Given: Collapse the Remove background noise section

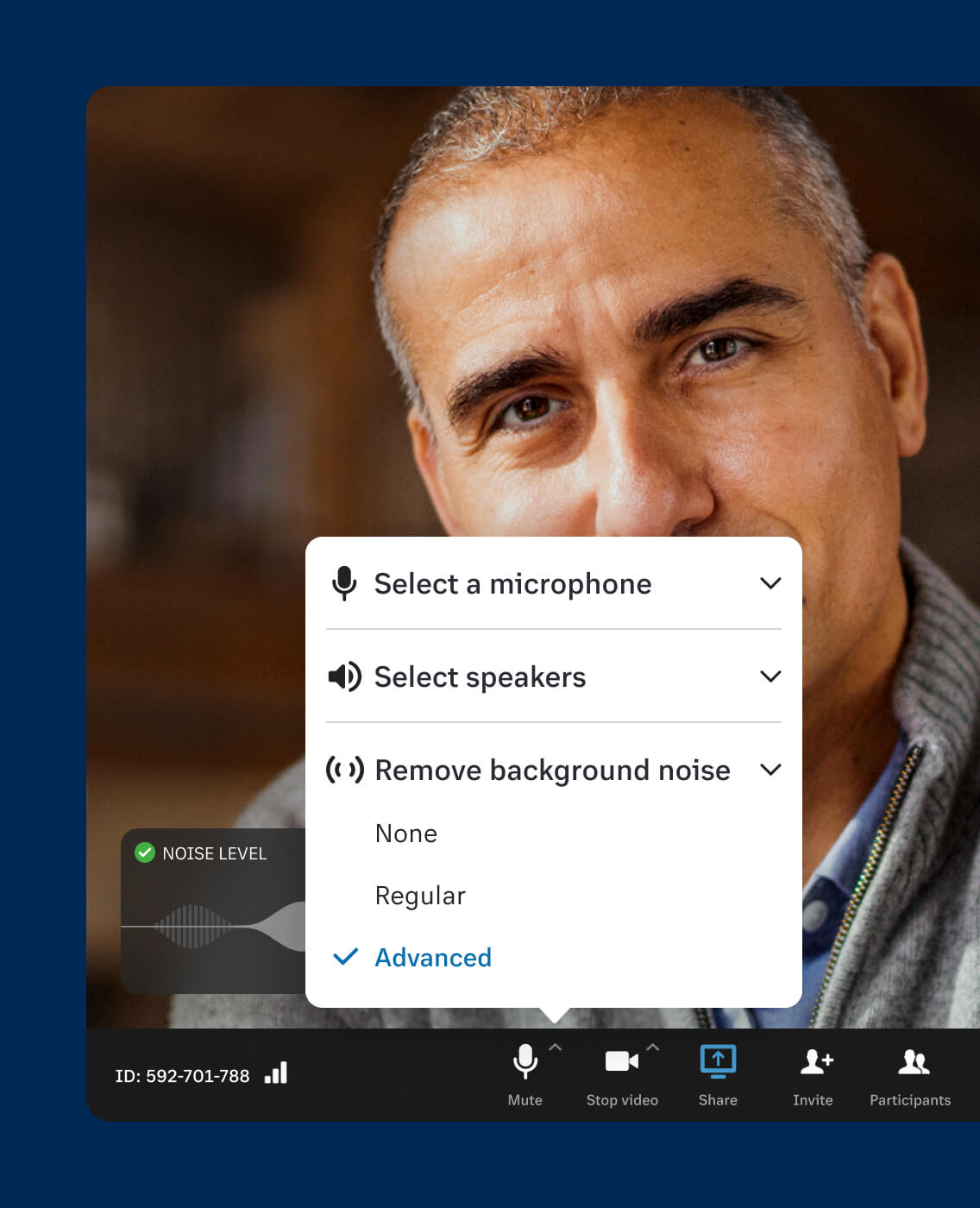Looking at the screenshot, I should tap(771, 770).
